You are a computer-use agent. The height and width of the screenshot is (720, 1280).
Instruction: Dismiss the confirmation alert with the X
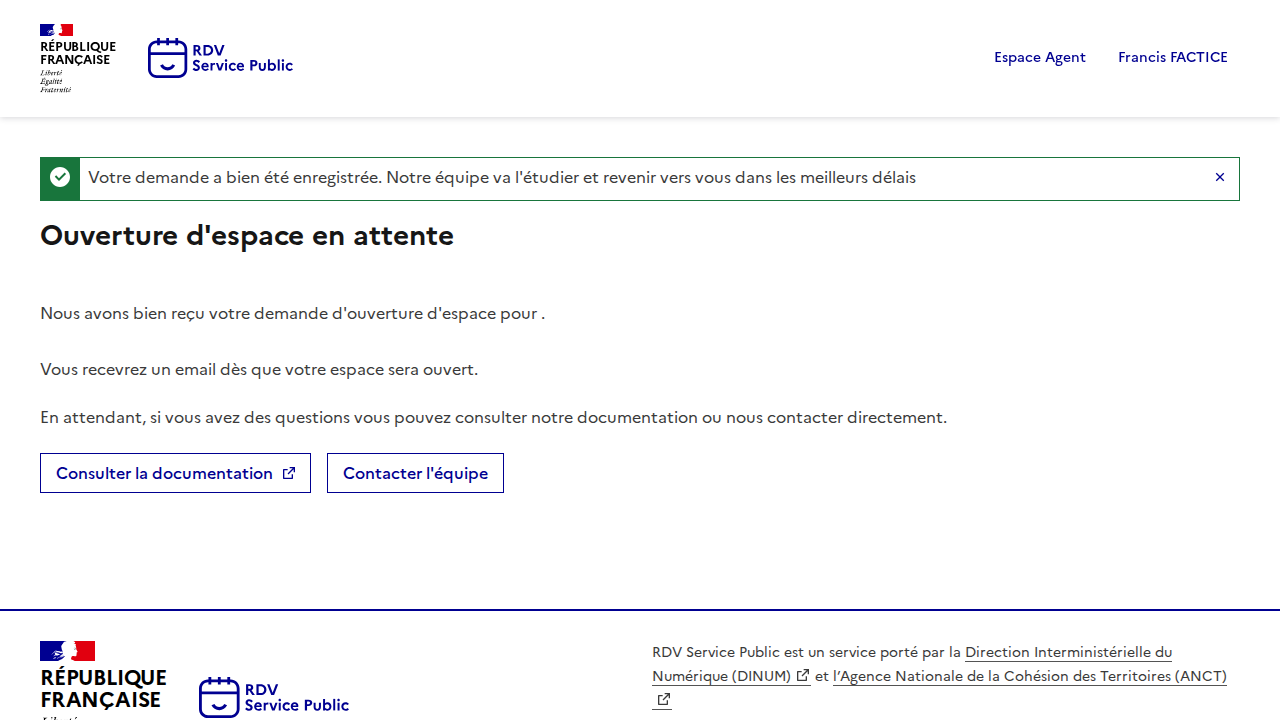tap(1219, 177)
